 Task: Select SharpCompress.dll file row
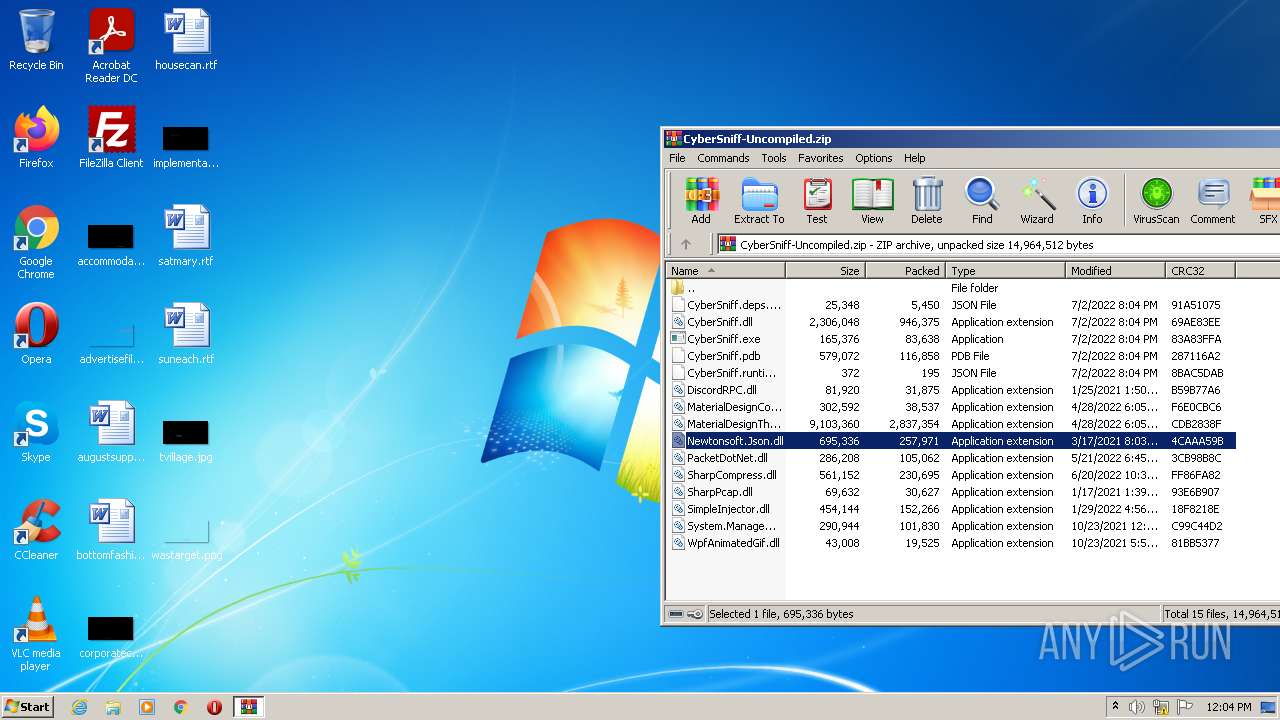[x=952, y=475]
